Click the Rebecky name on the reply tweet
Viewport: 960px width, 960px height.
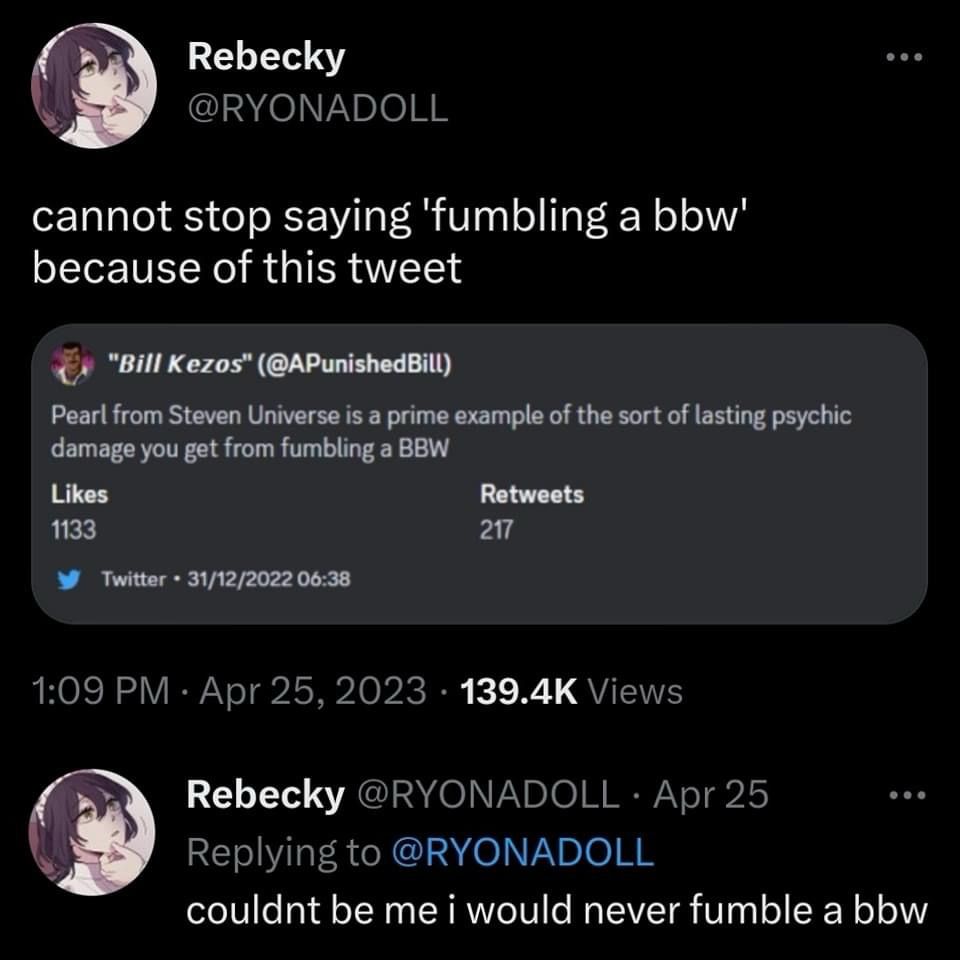pos(264,796)
